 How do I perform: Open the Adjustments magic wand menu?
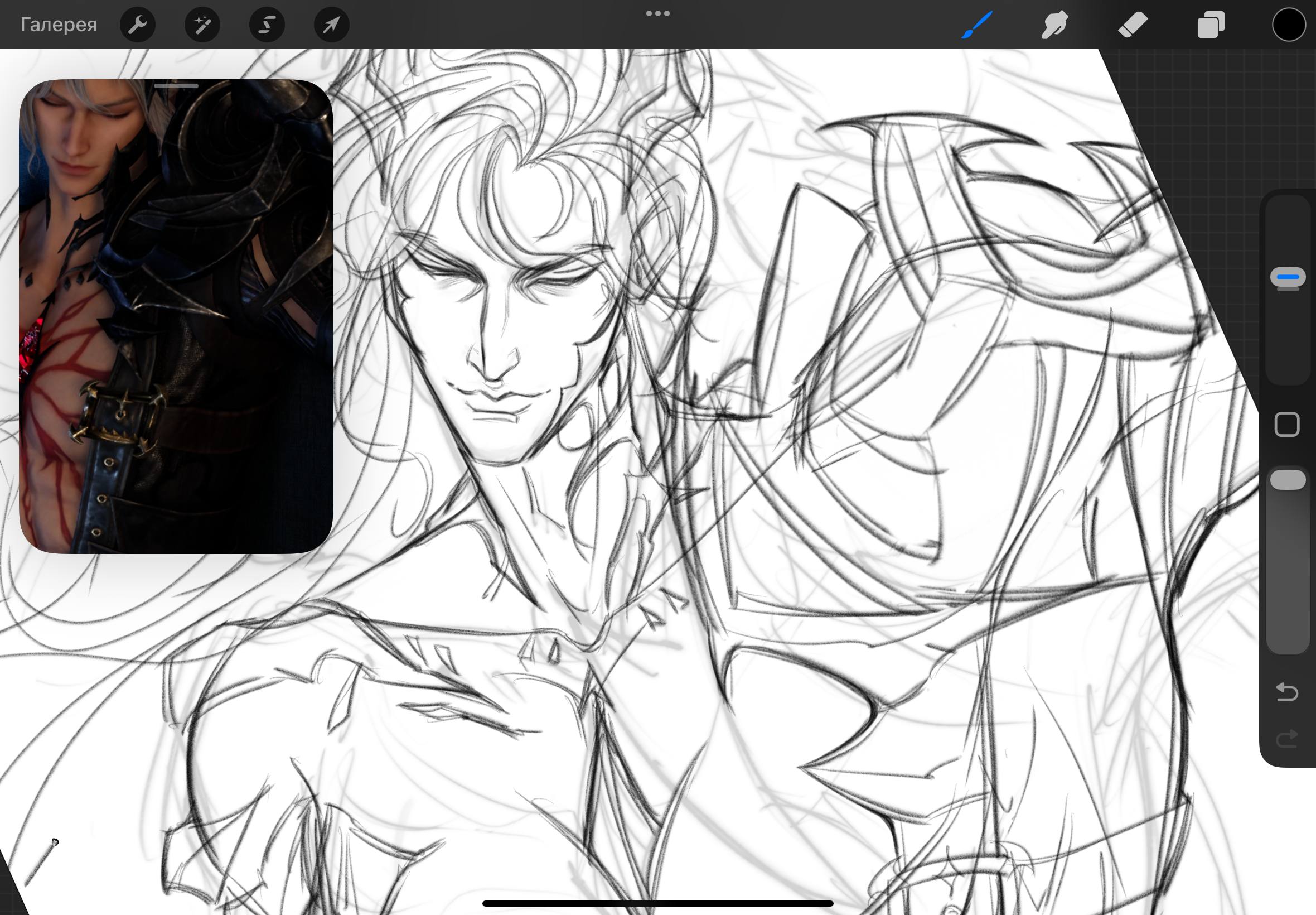pos(202,25)
